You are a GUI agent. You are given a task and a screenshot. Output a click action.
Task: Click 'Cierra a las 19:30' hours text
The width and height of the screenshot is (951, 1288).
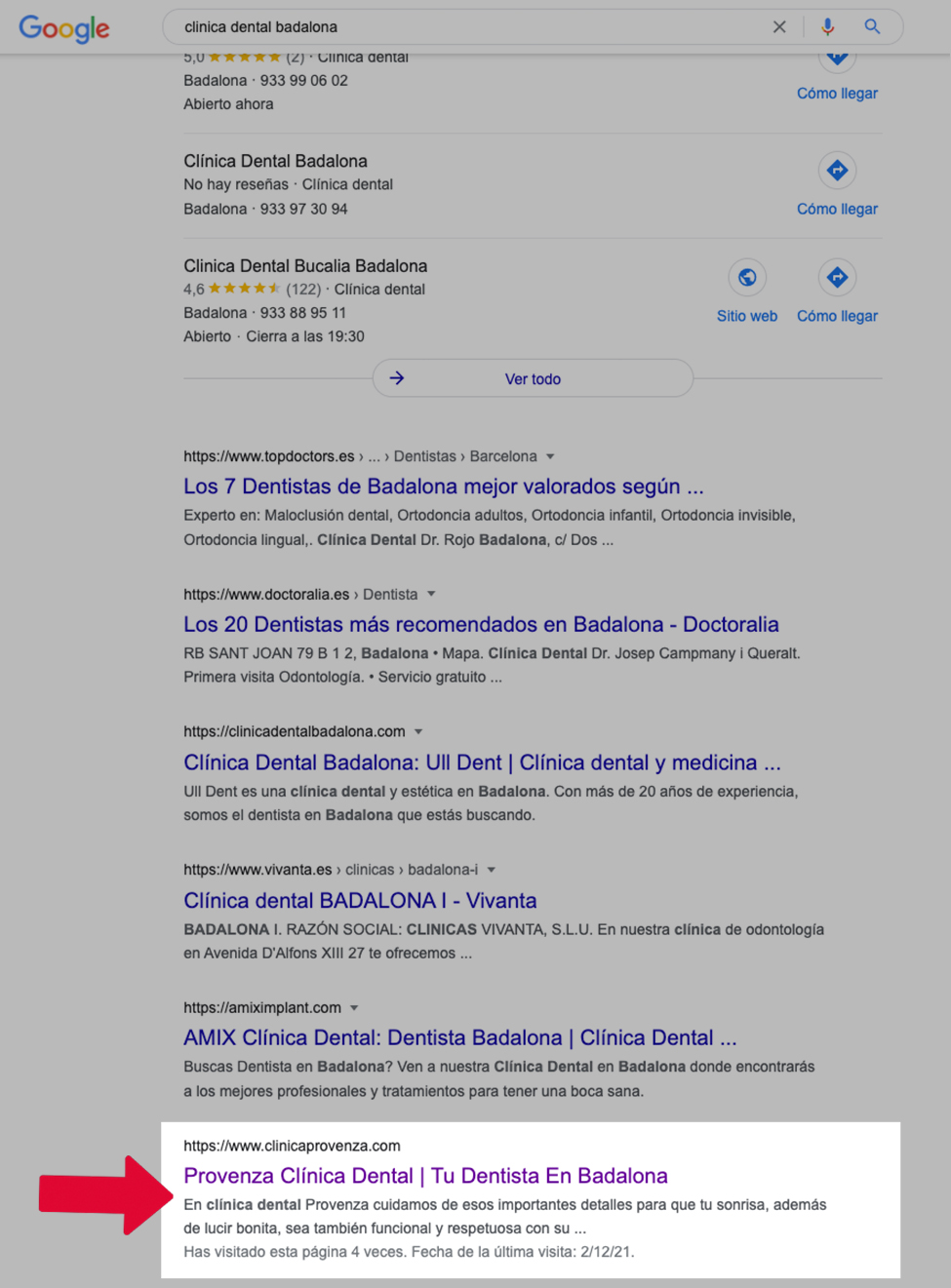point(305,336)
